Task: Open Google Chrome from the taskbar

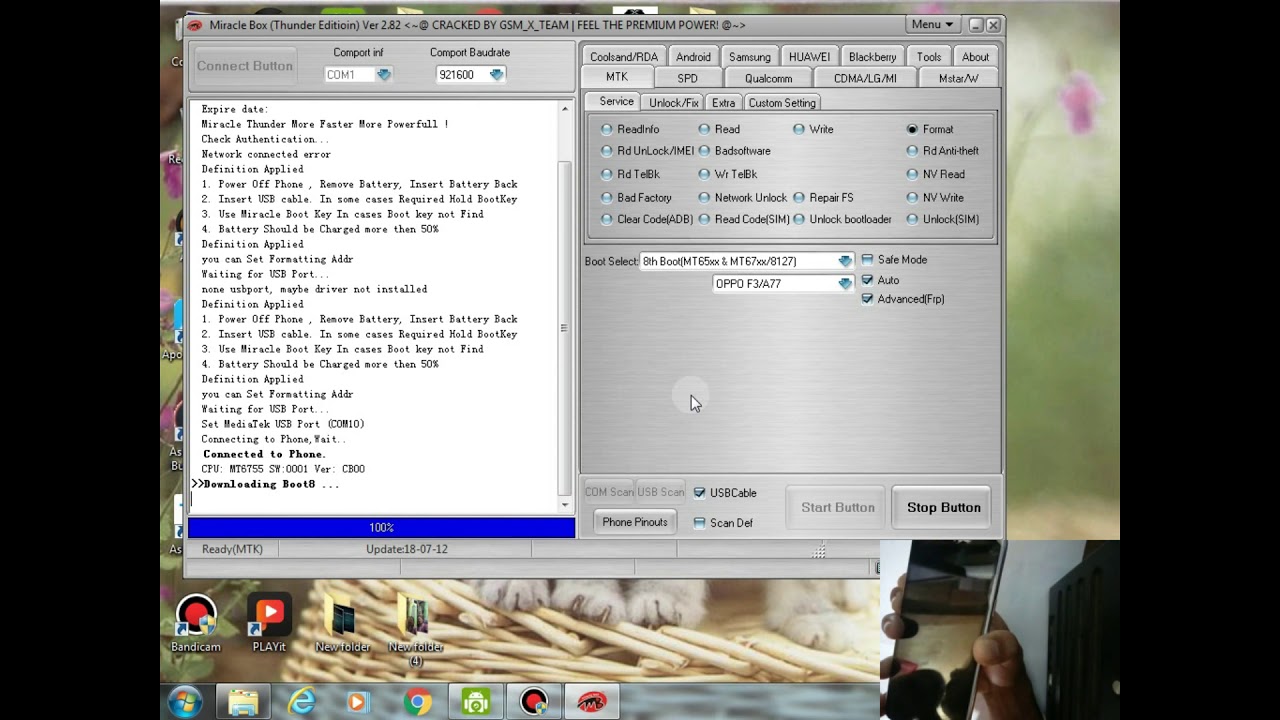Action: 418,702
